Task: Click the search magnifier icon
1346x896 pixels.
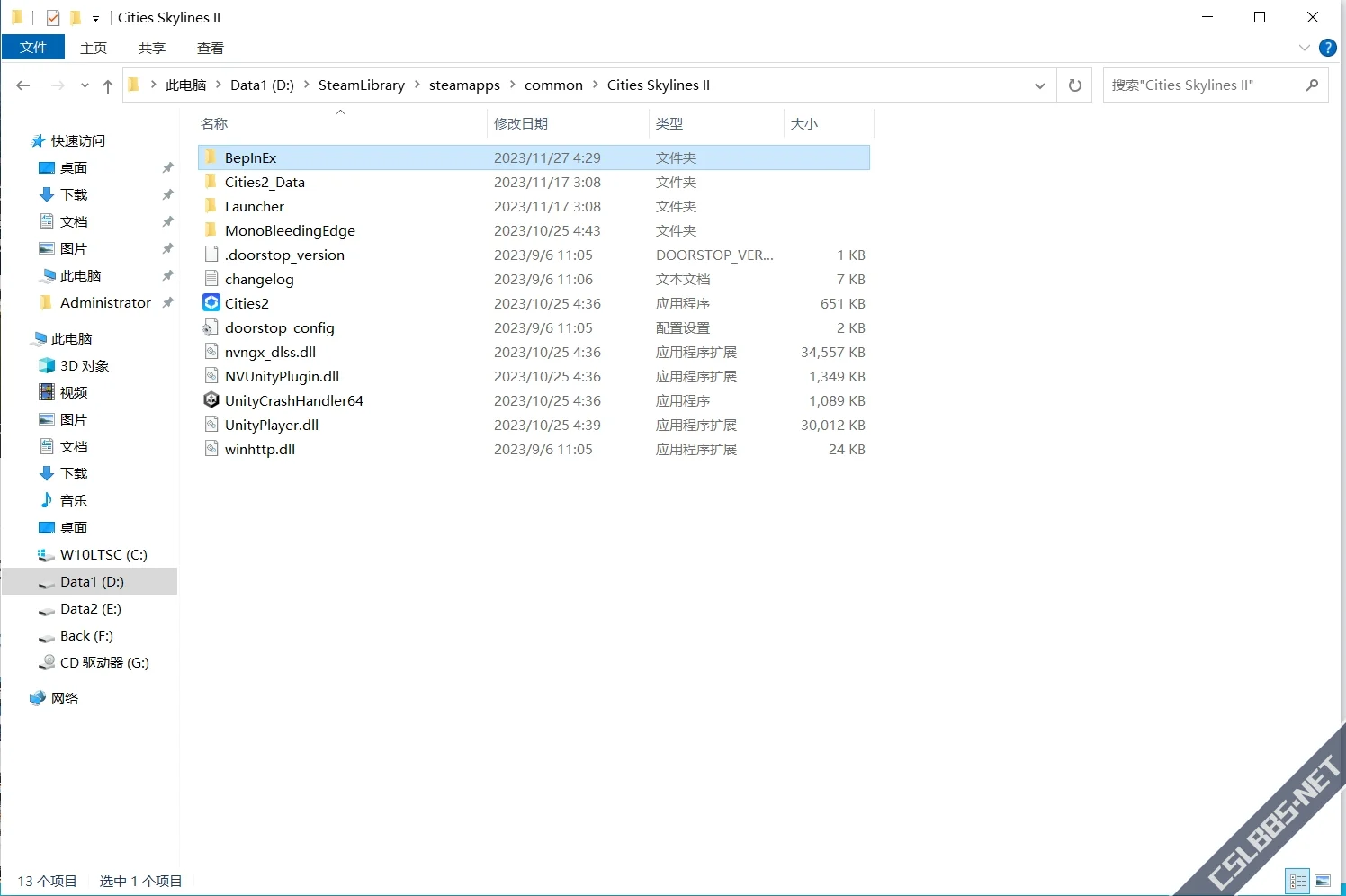Action: (1312, 85)
